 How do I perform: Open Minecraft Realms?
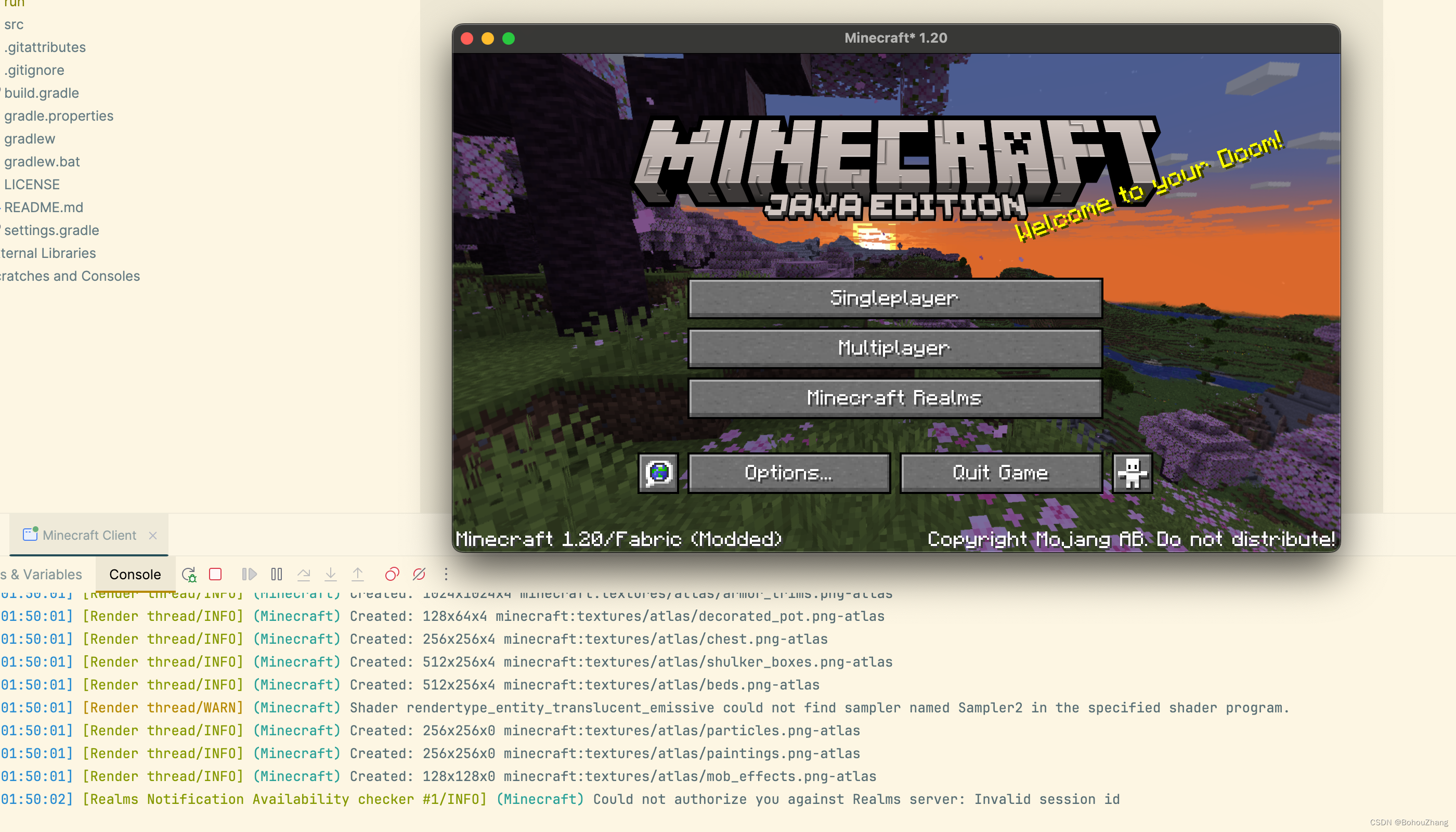895,398
